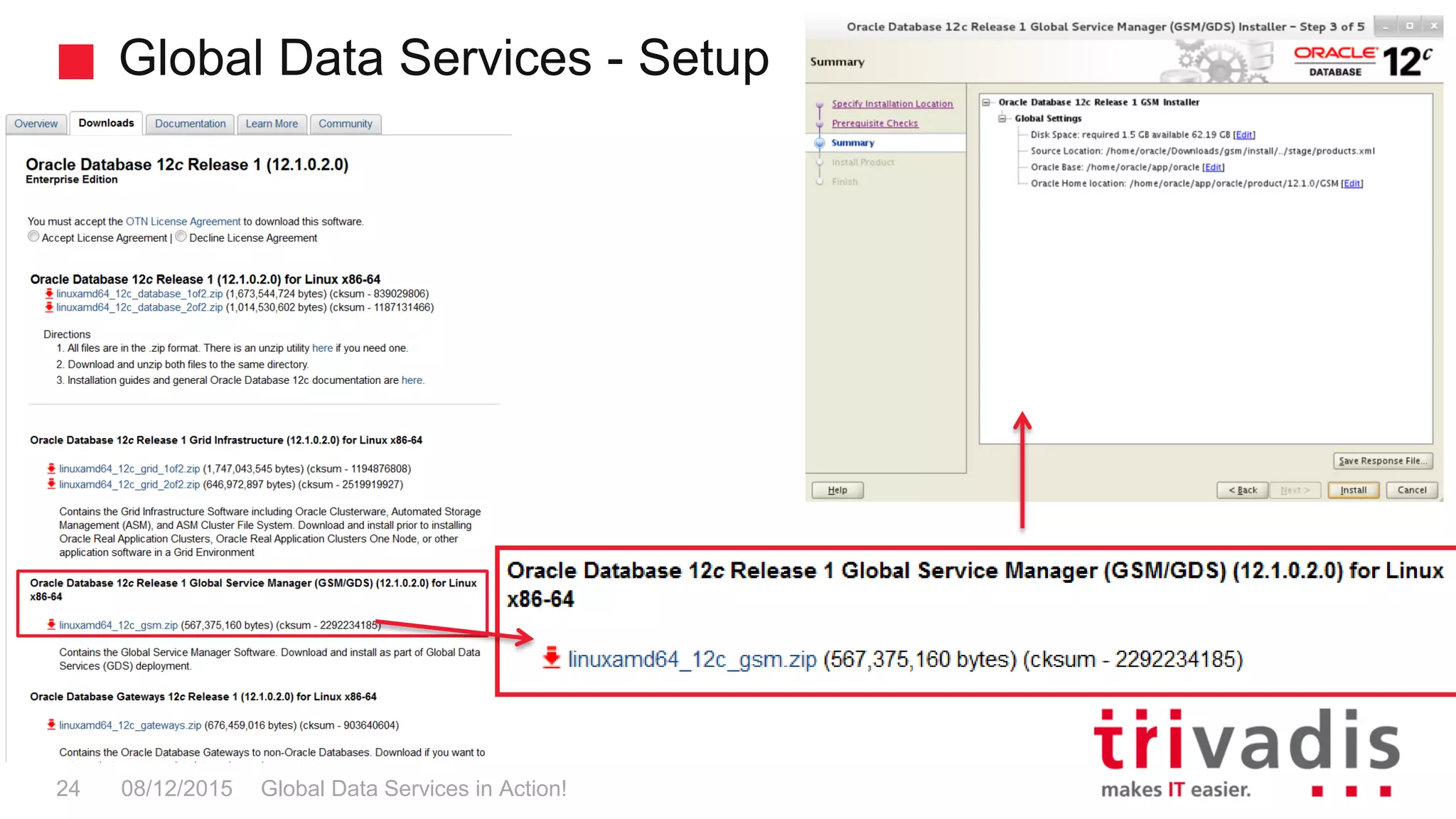Image resolution: width=1456 pixels, height=819 pixels.
Task: Maximize the GSM Installer window
Action: pos(1410,26)
